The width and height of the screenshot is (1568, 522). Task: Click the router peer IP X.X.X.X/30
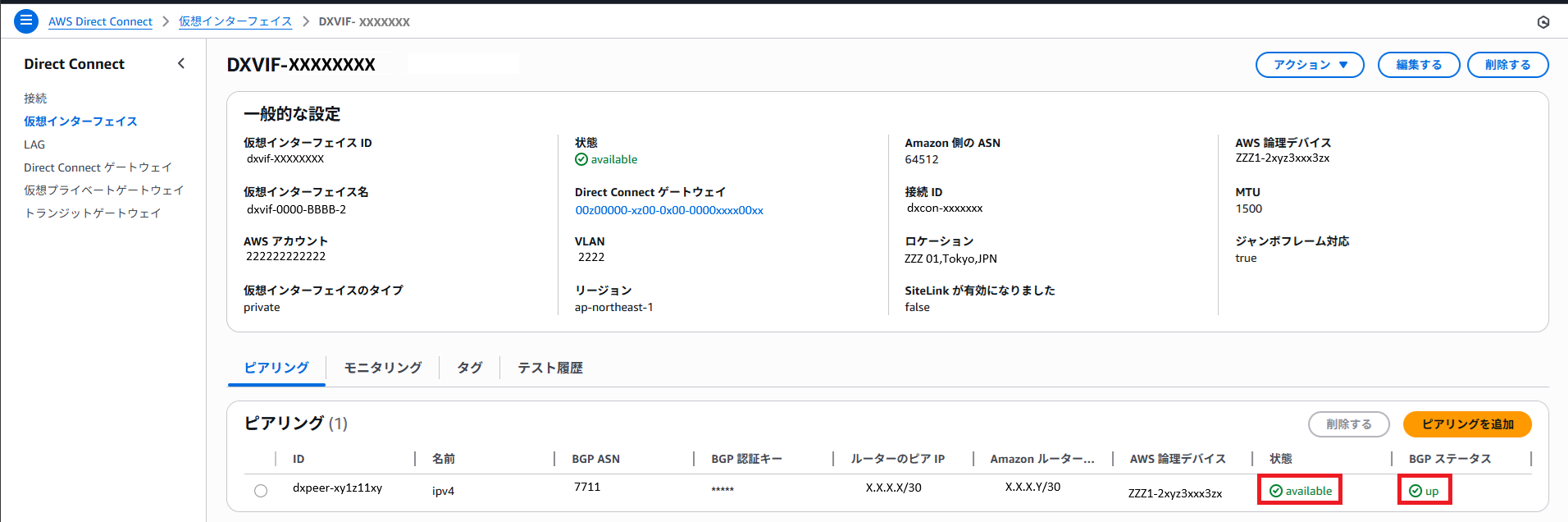tap(894, 488)
